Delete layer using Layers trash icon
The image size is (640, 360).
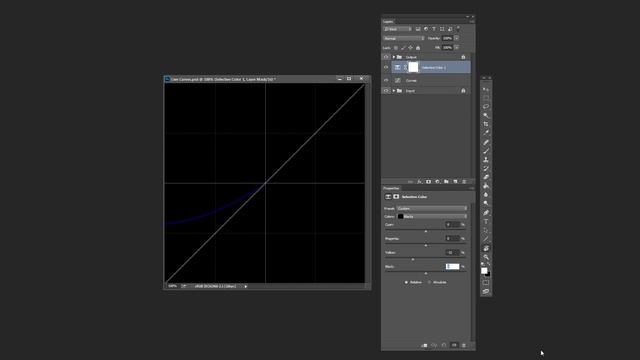pyautogui.click(x=464, y=182)
